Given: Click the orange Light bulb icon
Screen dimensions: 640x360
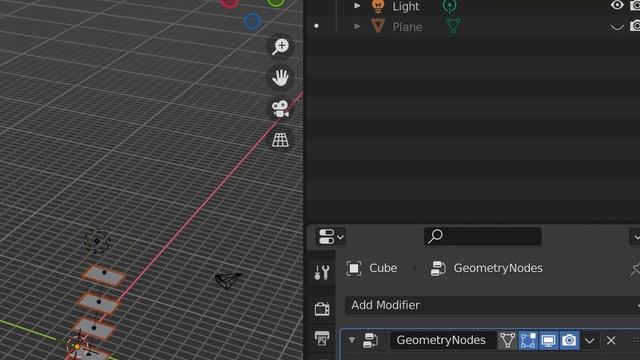Looking at the screenshot, I should [x=378, y=6].
